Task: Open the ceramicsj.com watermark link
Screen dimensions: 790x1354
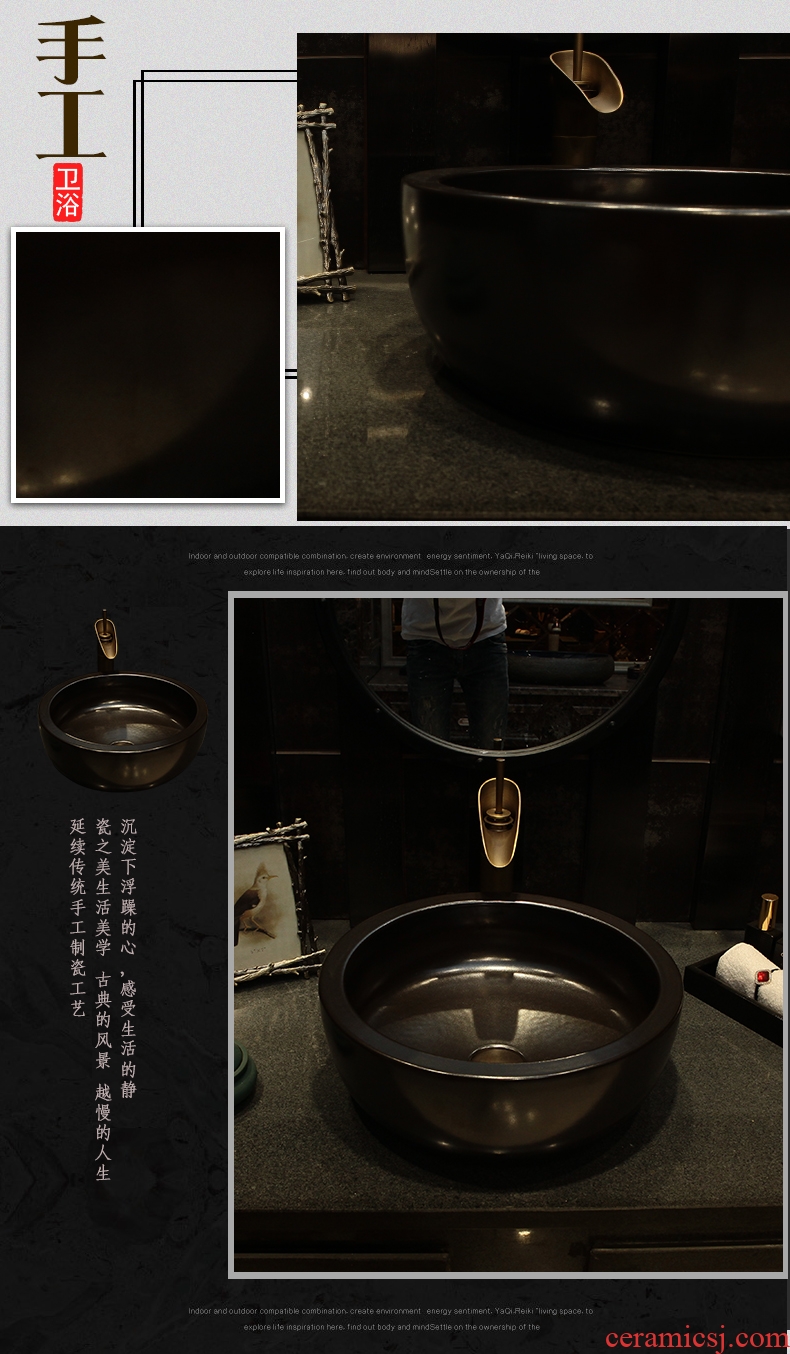Action: pos(696,1338)
